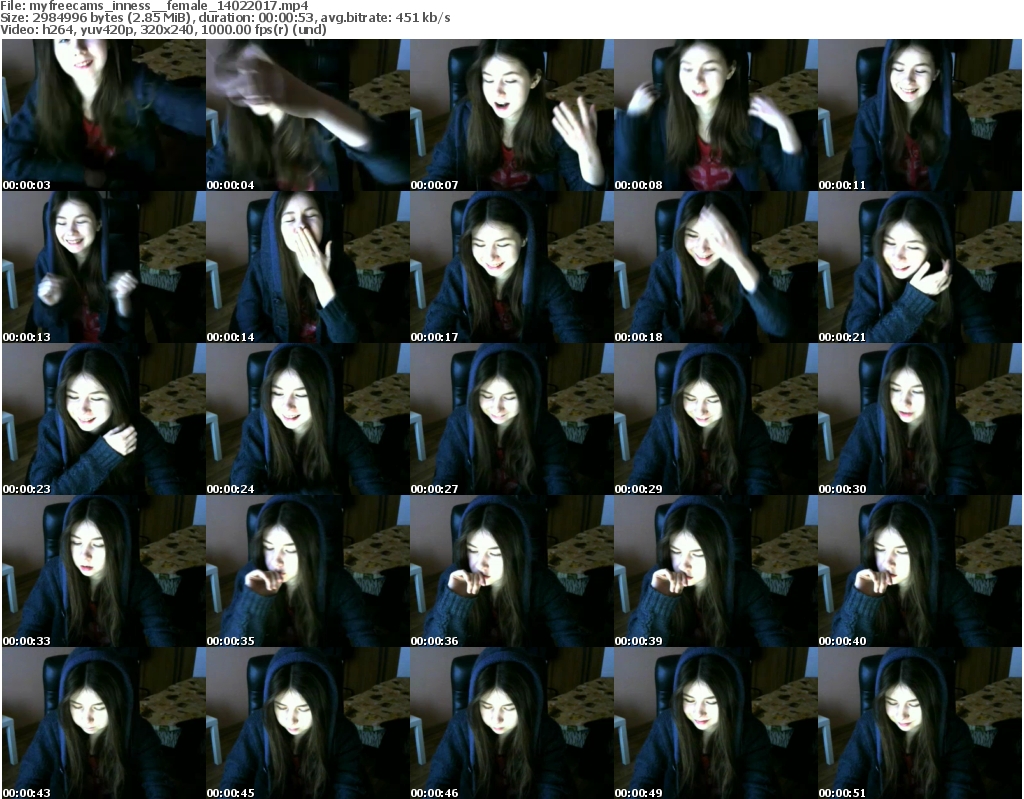Pick the thumbnail frame stamped 00:00:23

(x=104, y=419)
